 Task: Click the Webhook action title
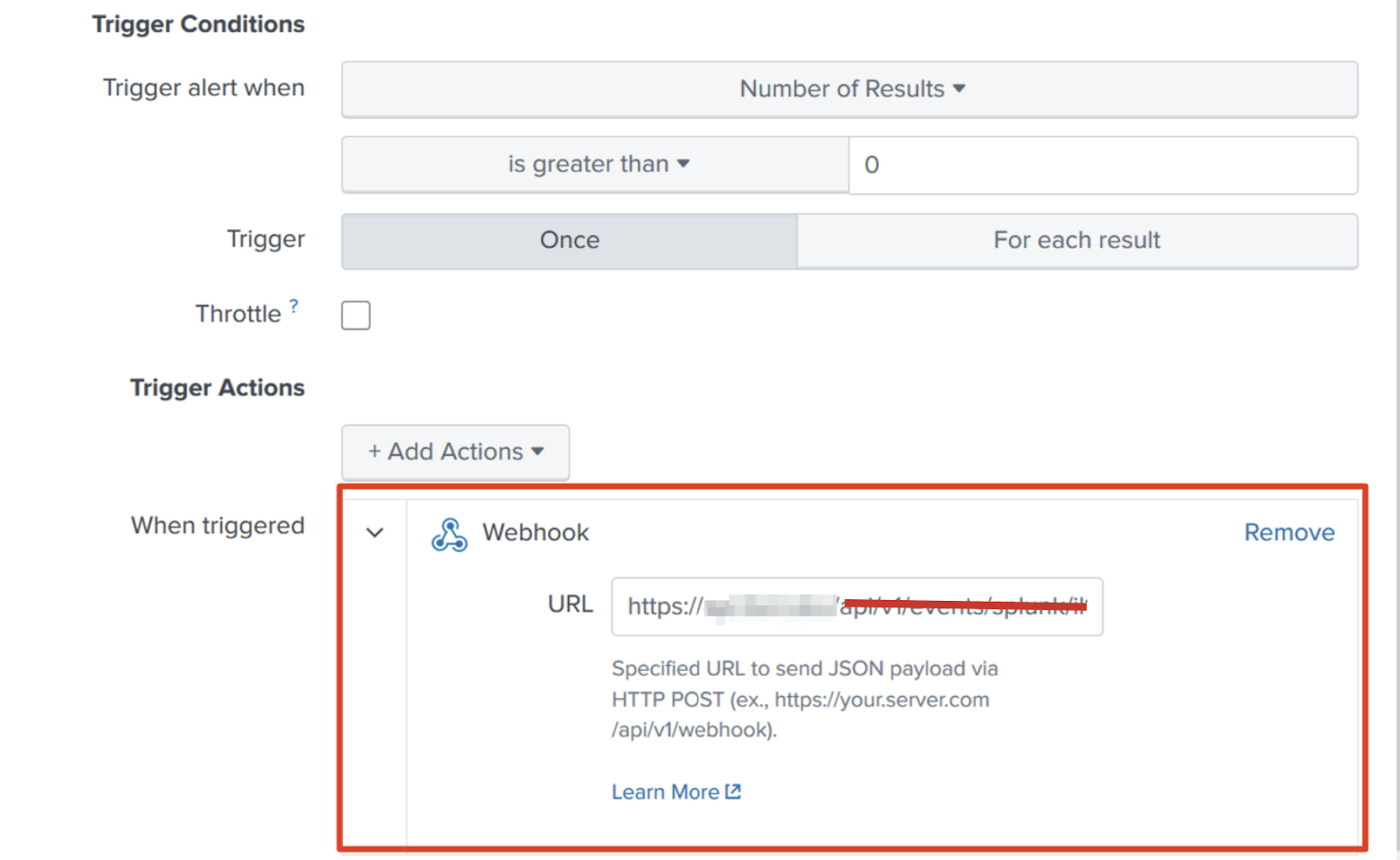click(x=535, y=533)
